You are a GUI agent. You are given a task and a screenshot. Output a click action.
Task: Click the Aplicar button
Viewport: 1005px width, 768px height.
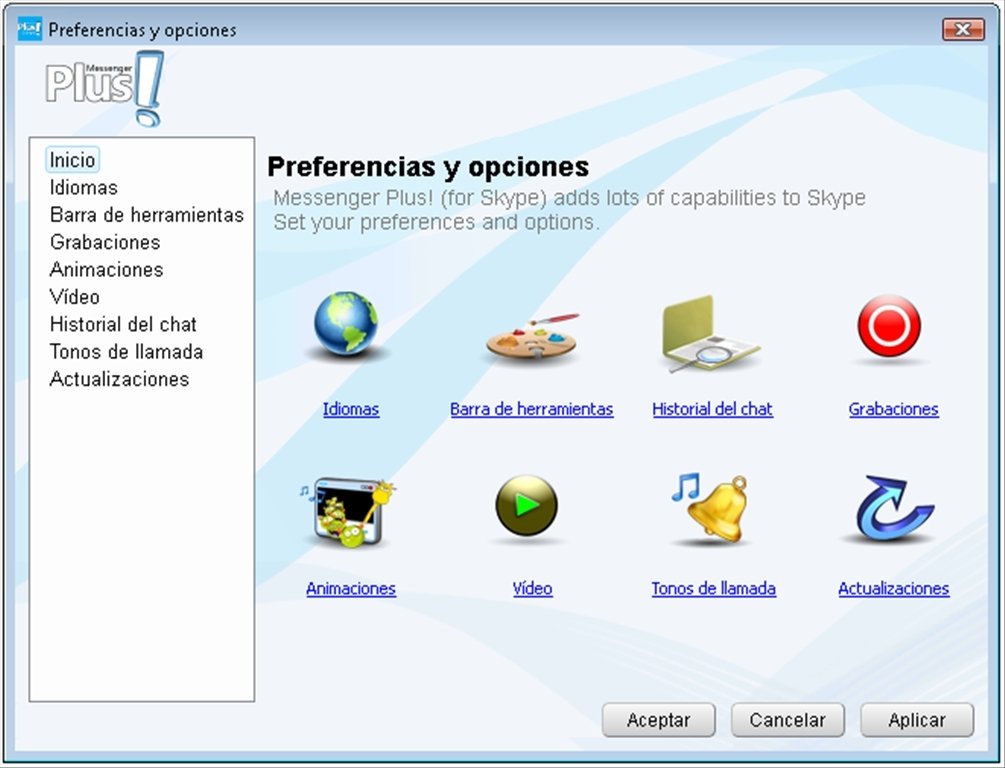917,720
